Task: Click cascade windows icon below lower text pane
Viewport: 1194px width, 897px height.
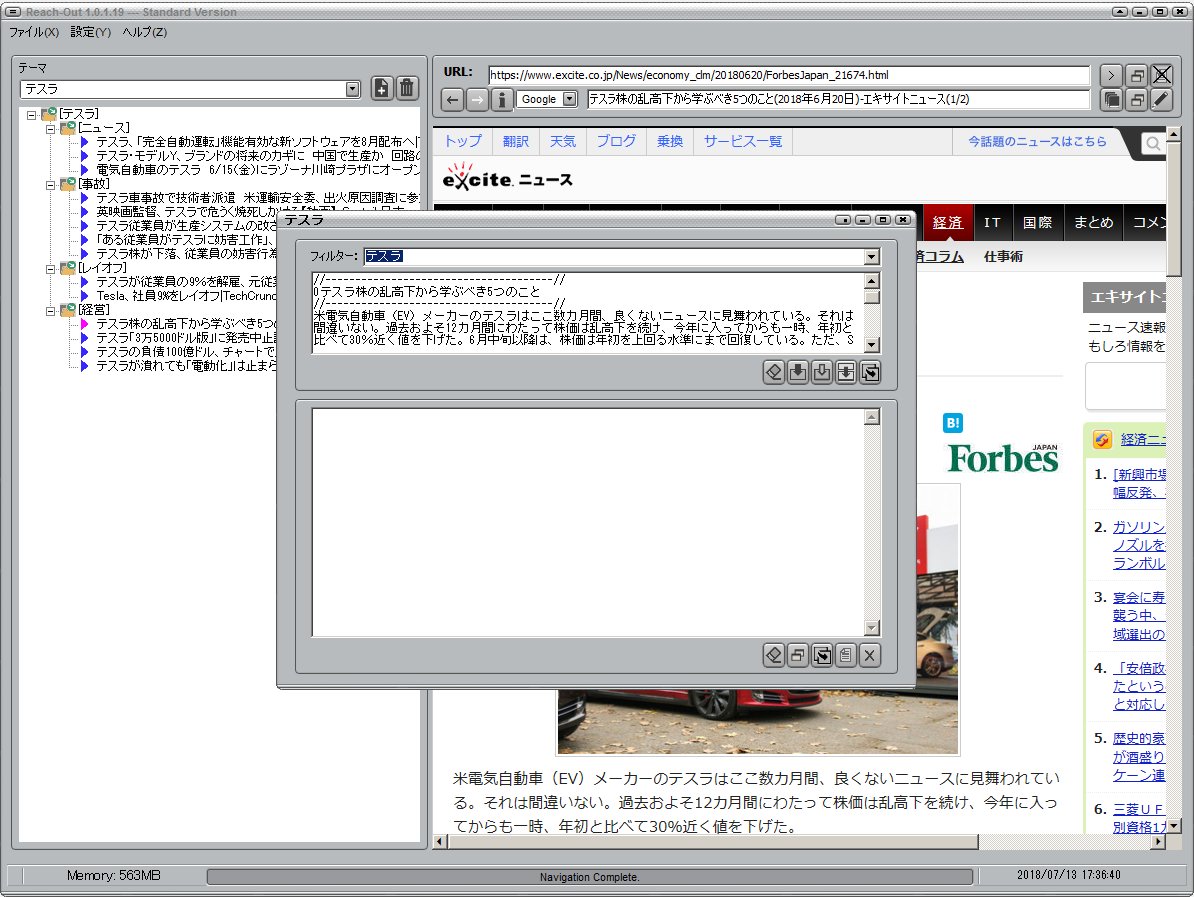Action: (798, 655)
